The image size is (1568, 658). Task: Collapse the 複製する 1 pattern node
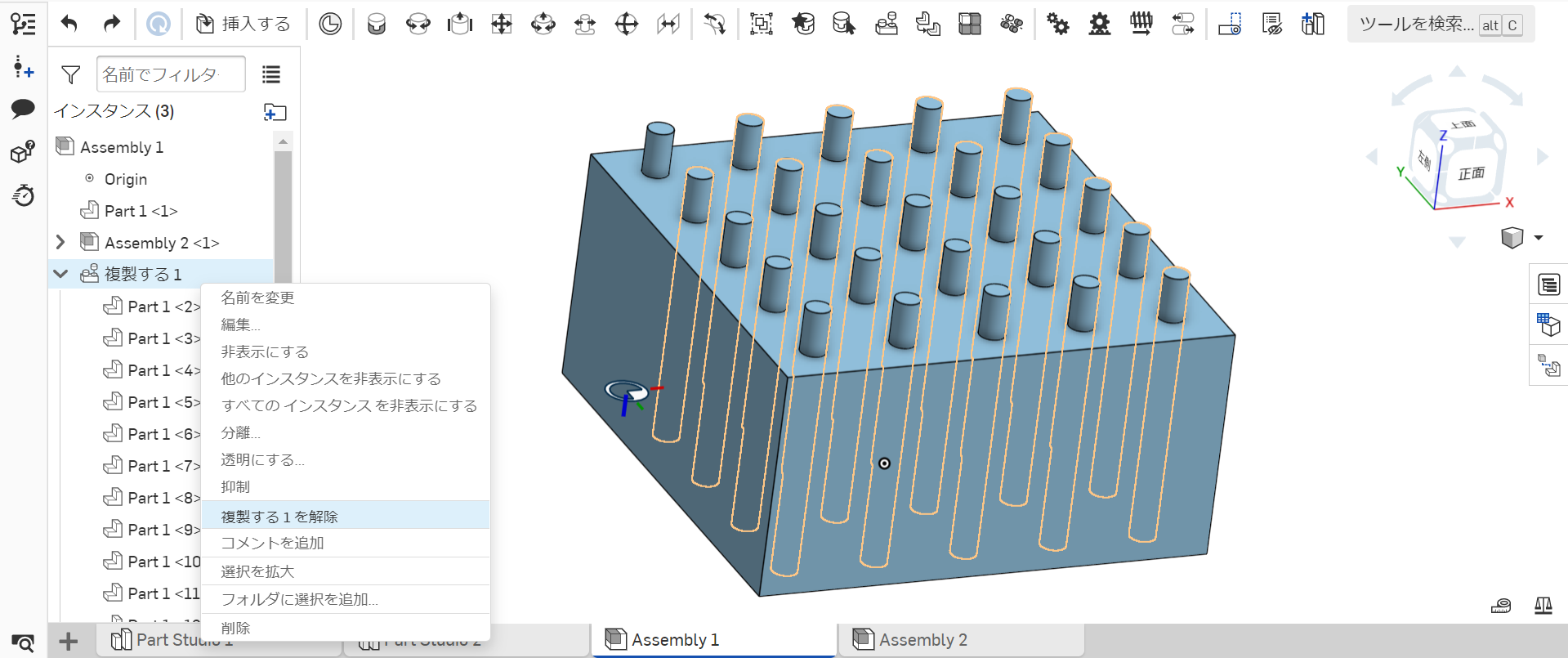[60, 275]
